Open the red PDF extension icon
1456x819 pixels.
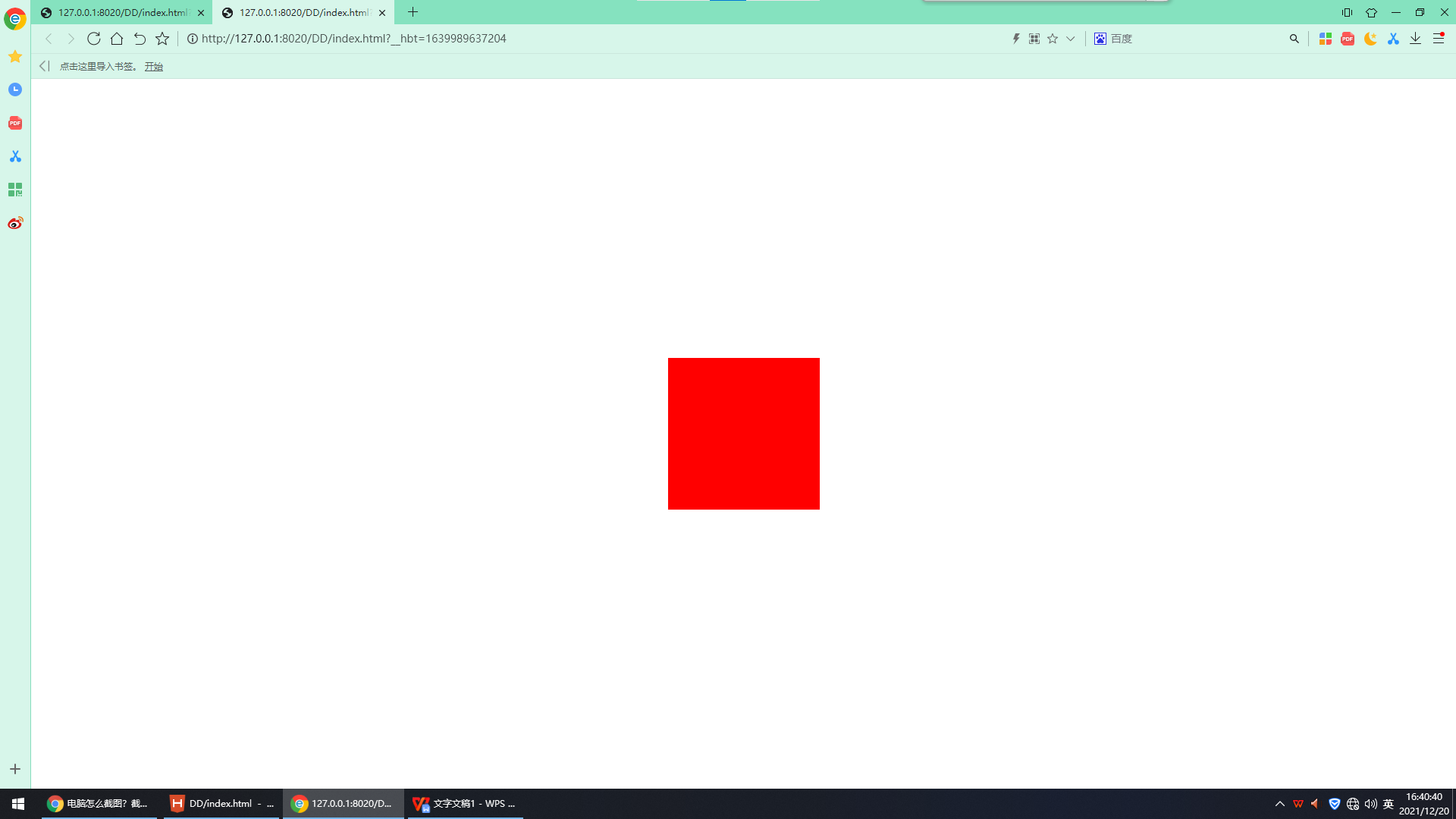1348,39
